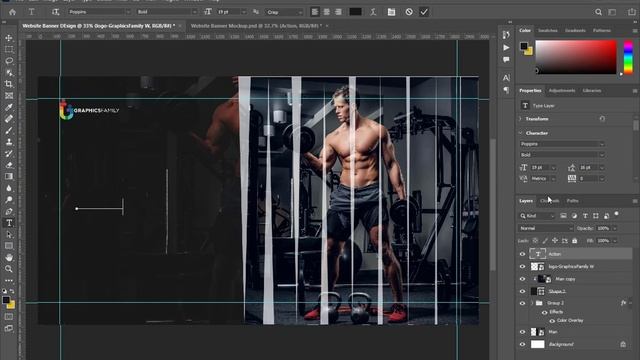Viewport: 640px width, 360px height.
Task: Select the Move tool
Action: 9,38
